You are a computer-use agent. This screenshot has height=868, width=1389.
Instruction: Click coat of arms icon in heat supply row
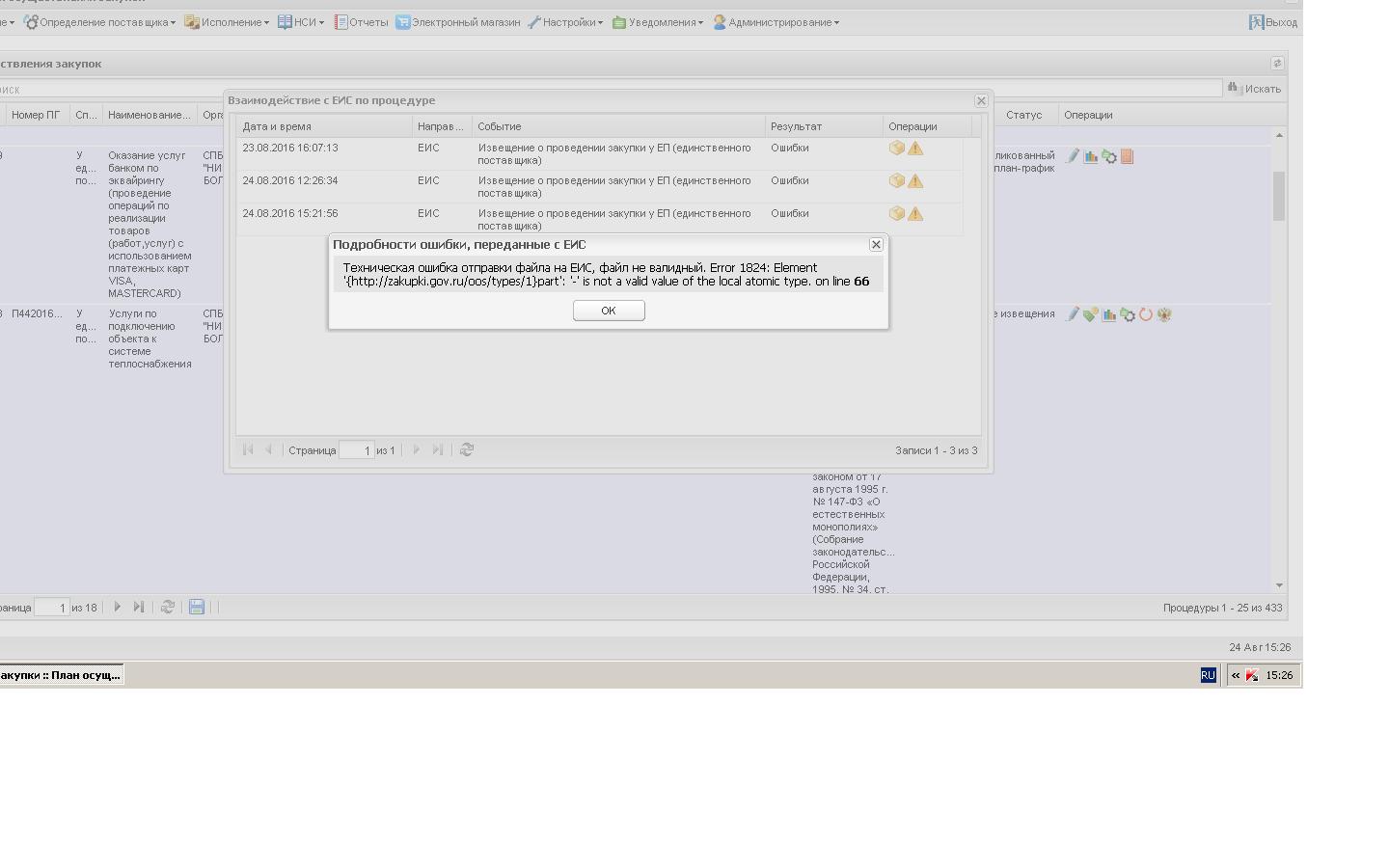tap(1164, 314)
